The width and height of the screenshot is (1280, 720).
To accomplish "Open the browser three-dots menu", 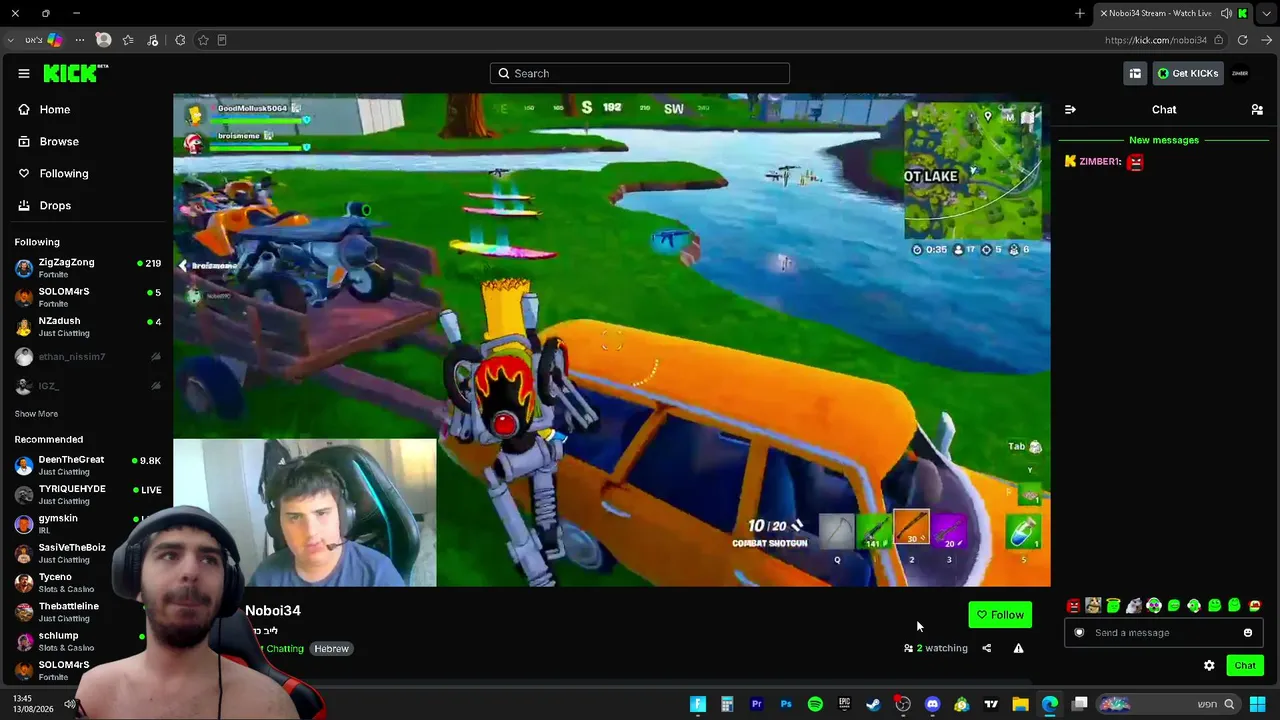I will pos(80,40).
